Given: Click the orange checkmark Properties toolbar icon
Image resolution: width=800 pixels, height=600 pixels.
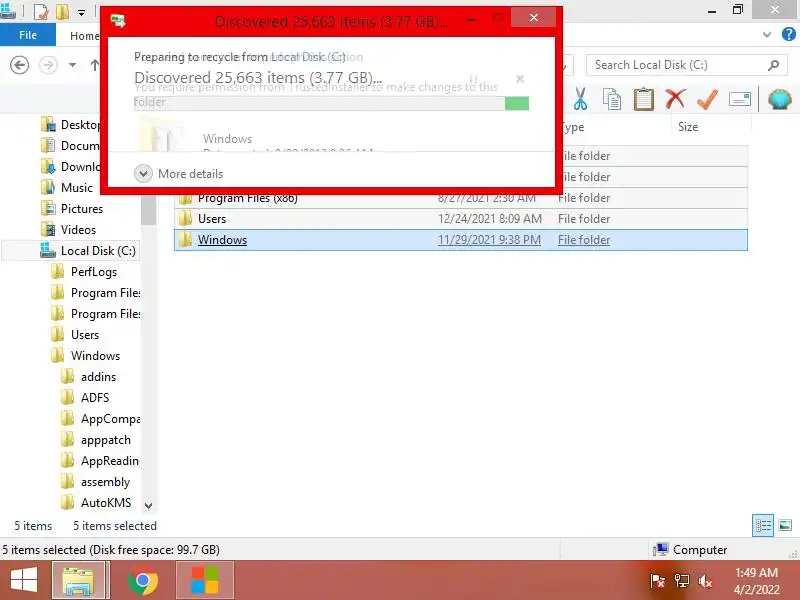Looking at the screenshot, I should tap(707, 99).
